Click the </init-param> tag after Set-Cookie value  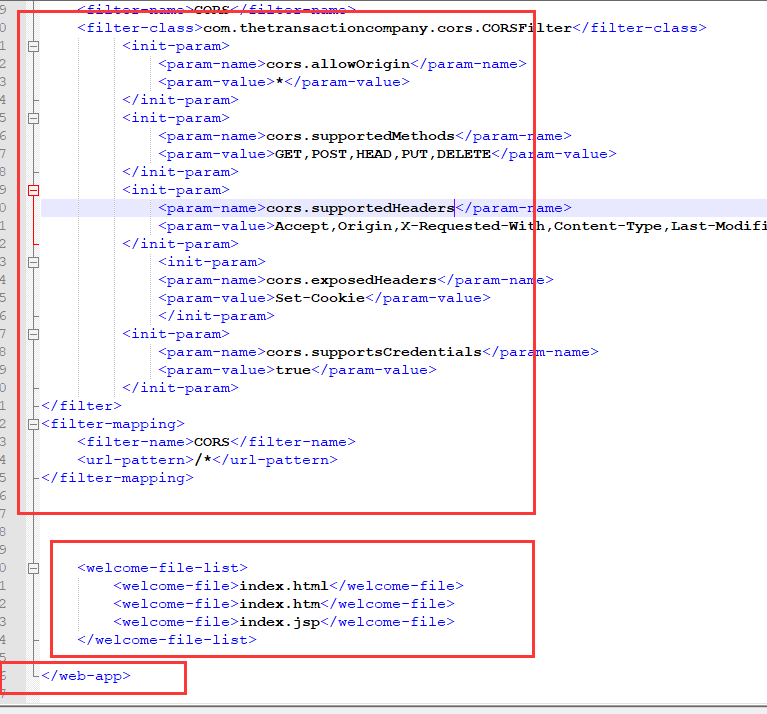tap(216, 316)
